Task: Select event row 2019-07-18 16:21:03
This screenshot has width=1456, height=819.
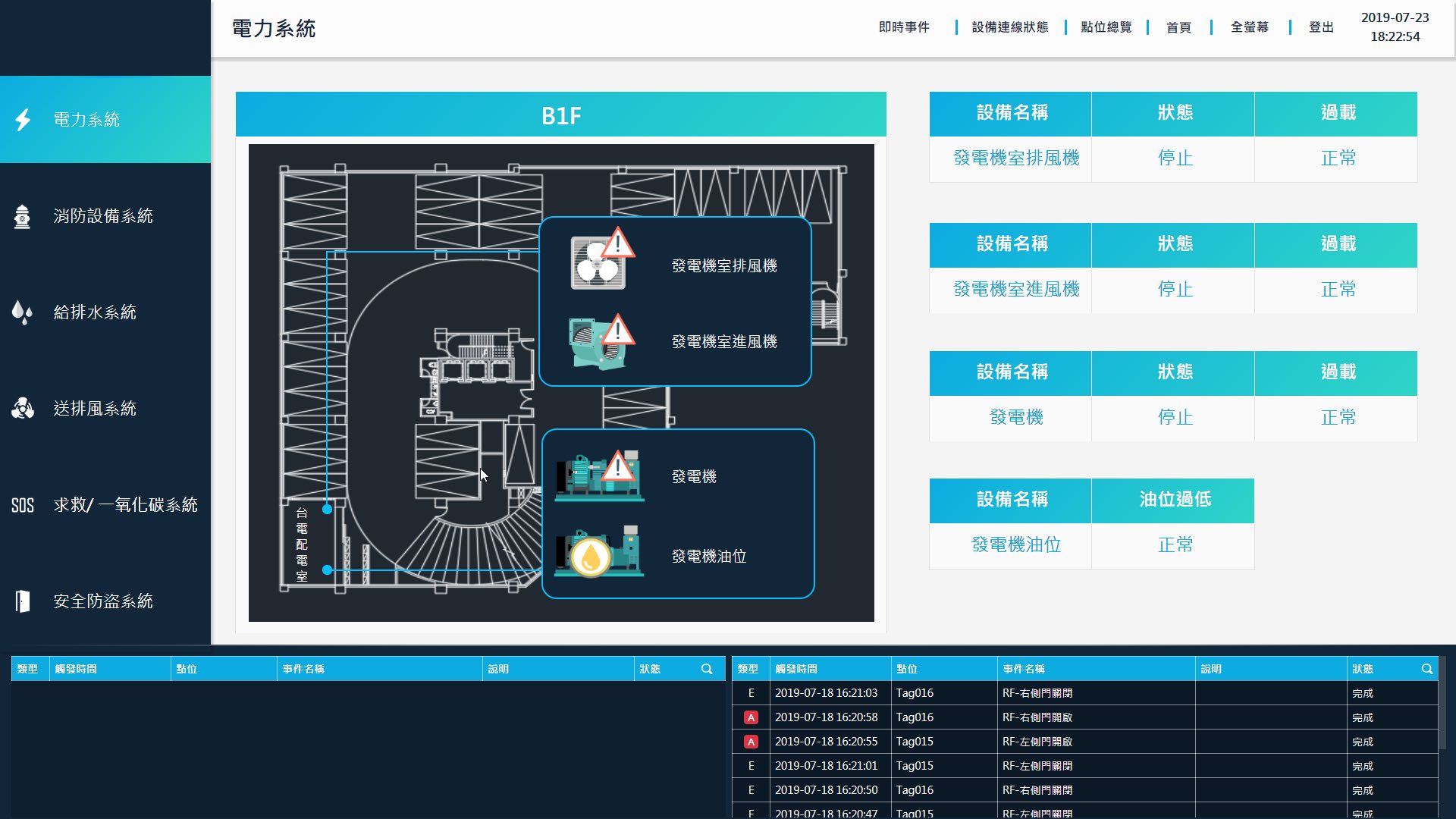Action: click(x=1084, y=693)
